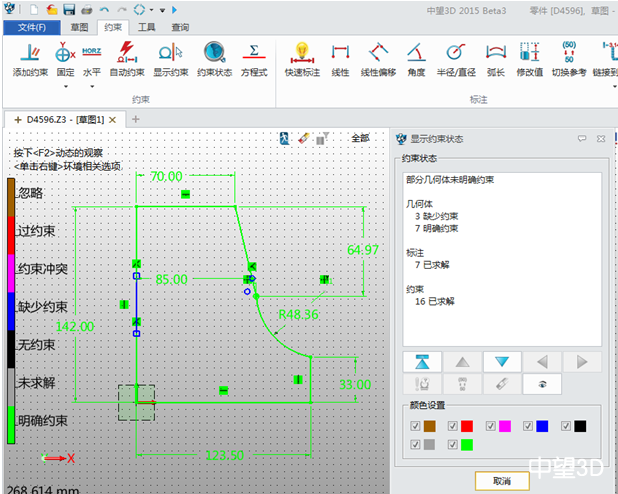Uncheck the checkbox beside the red color
Screen dimensions: 618x494
454,426
